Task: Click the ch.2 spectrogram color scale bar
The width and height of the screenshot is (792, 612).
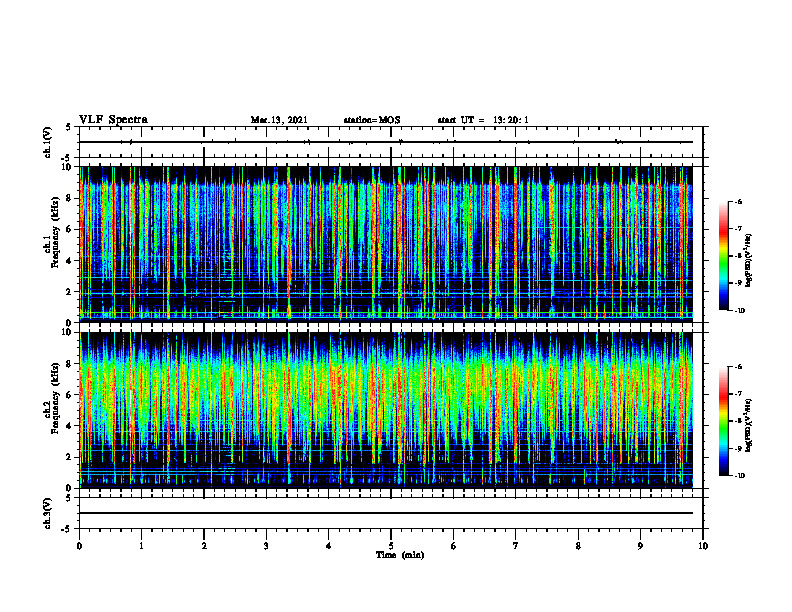Action: pyautogui.click(x=723, y=421)
